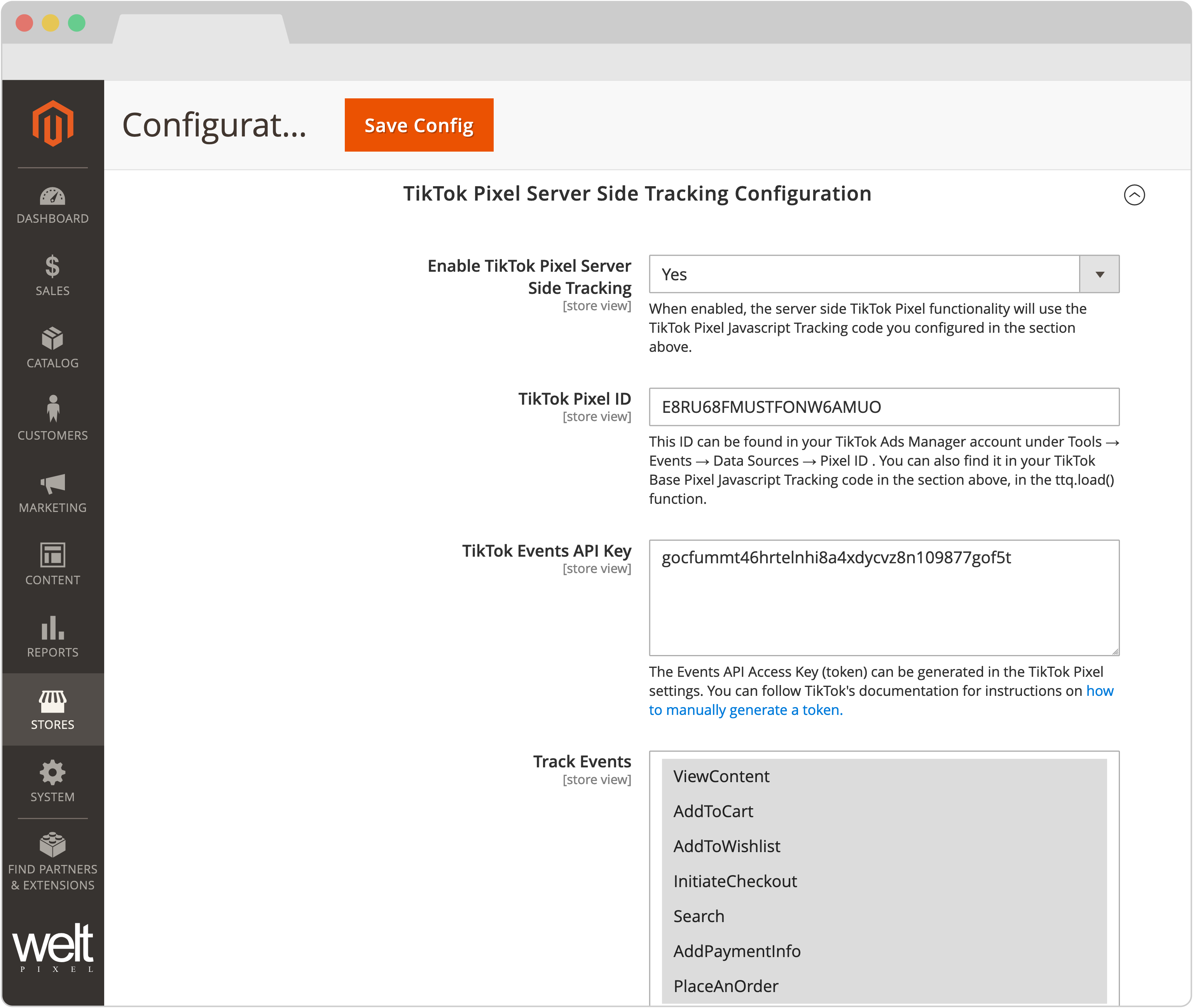The width and height of the screenshot is (1193, 1008).
Task: Click the Magento logo icon
Action: [x=52, y=124]
